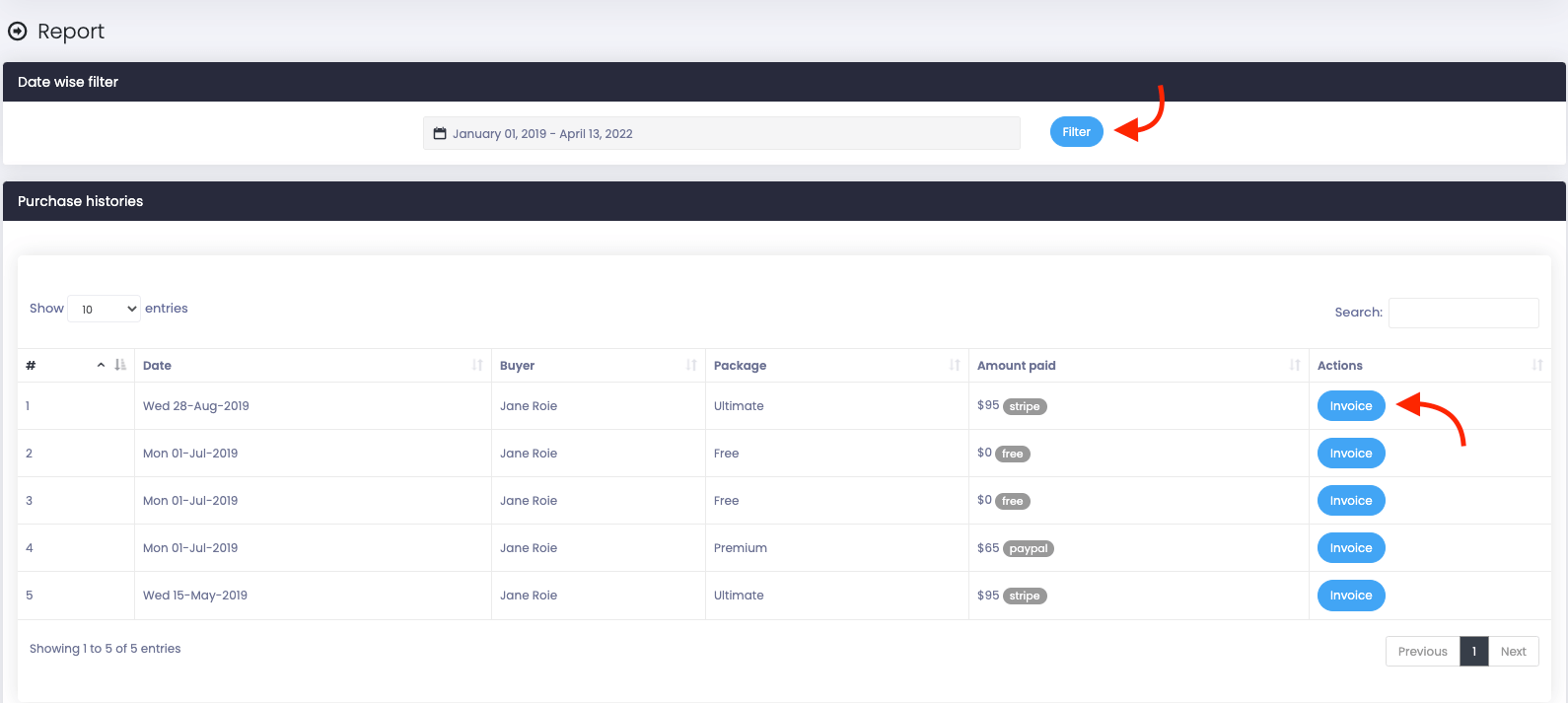Open the date range picker field

(x=722, y=133)
